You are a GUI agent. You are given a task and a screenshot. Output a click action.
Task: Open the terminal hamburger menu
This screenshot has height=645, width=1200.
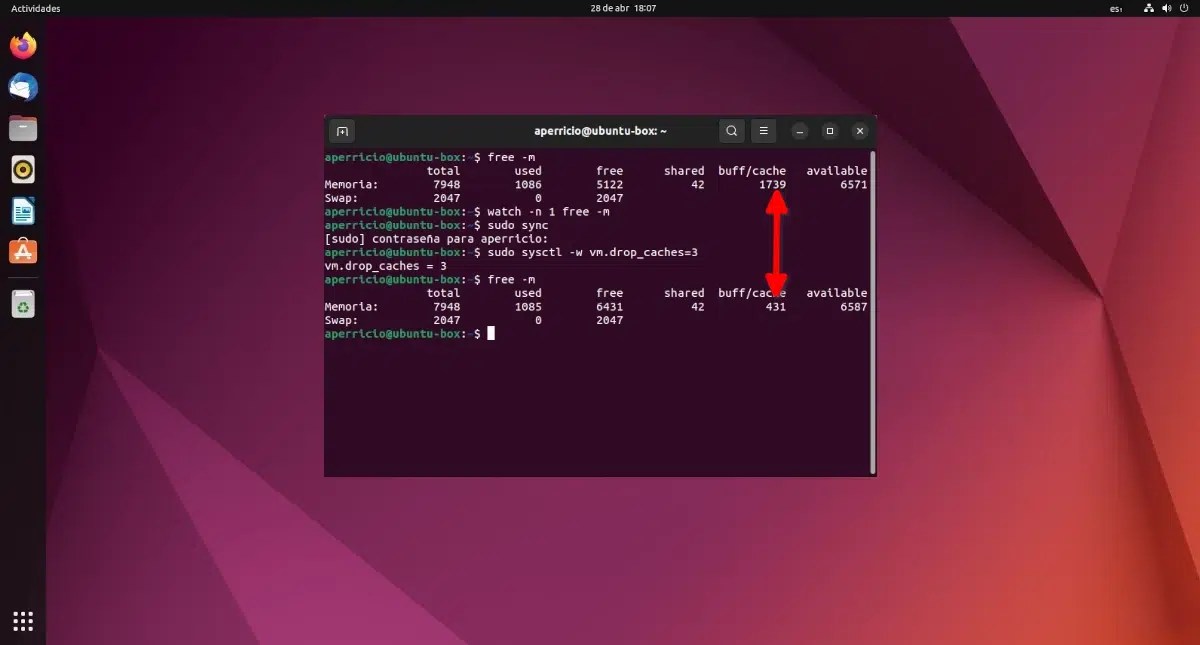click(763, 130)
